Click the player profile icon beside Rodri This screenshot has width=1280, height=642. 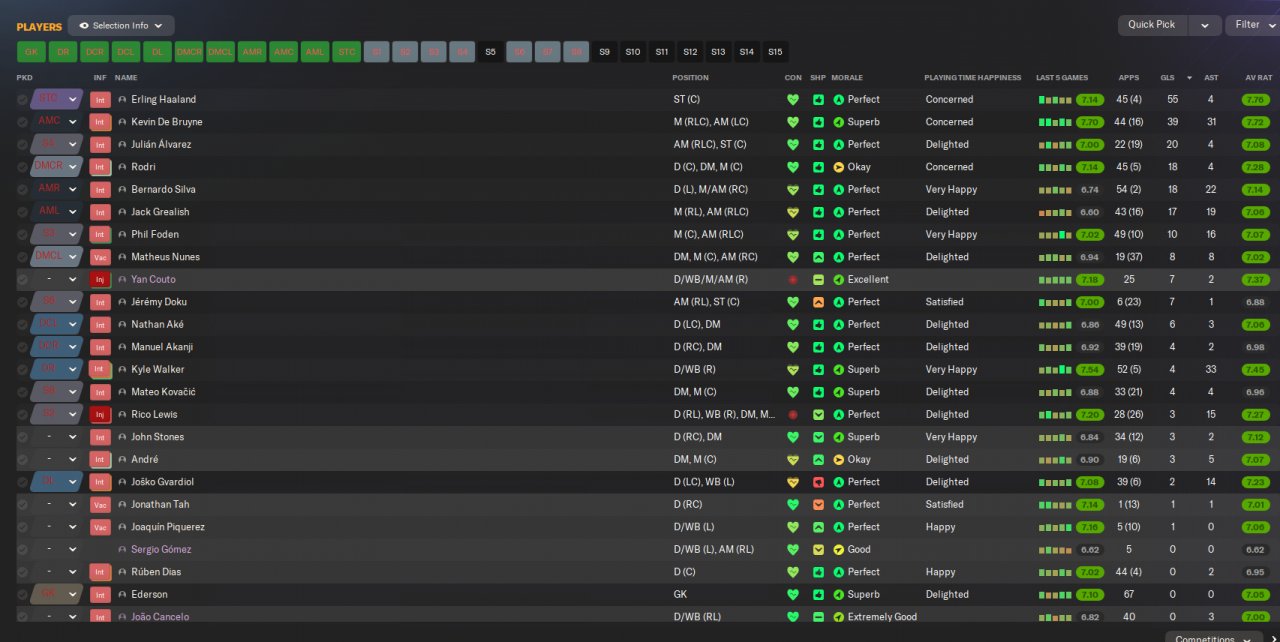coord(122,167)
